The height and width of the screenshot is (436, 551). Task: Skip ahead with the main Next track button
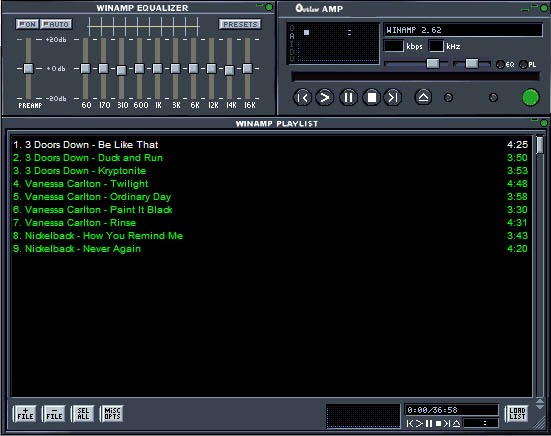(393, 97)
